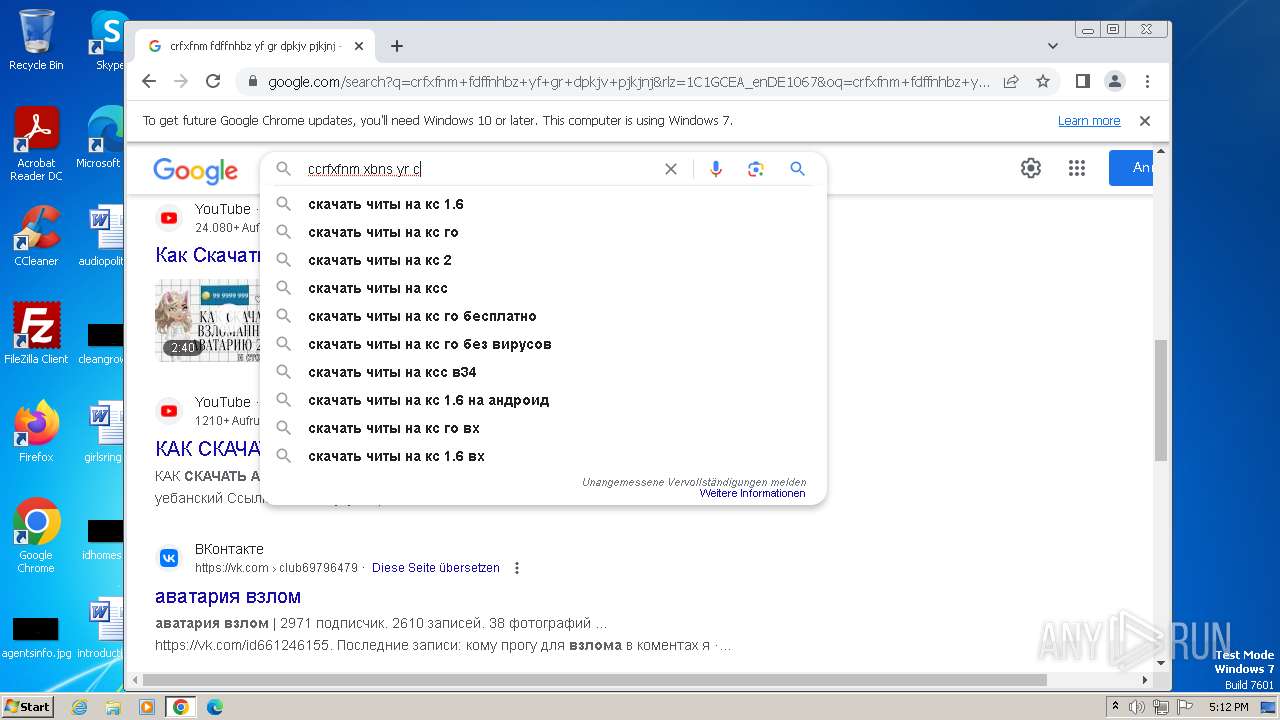Open the Google apps grid
The height and width of the screenshot is (720, 1280).
pos(1077,168)
